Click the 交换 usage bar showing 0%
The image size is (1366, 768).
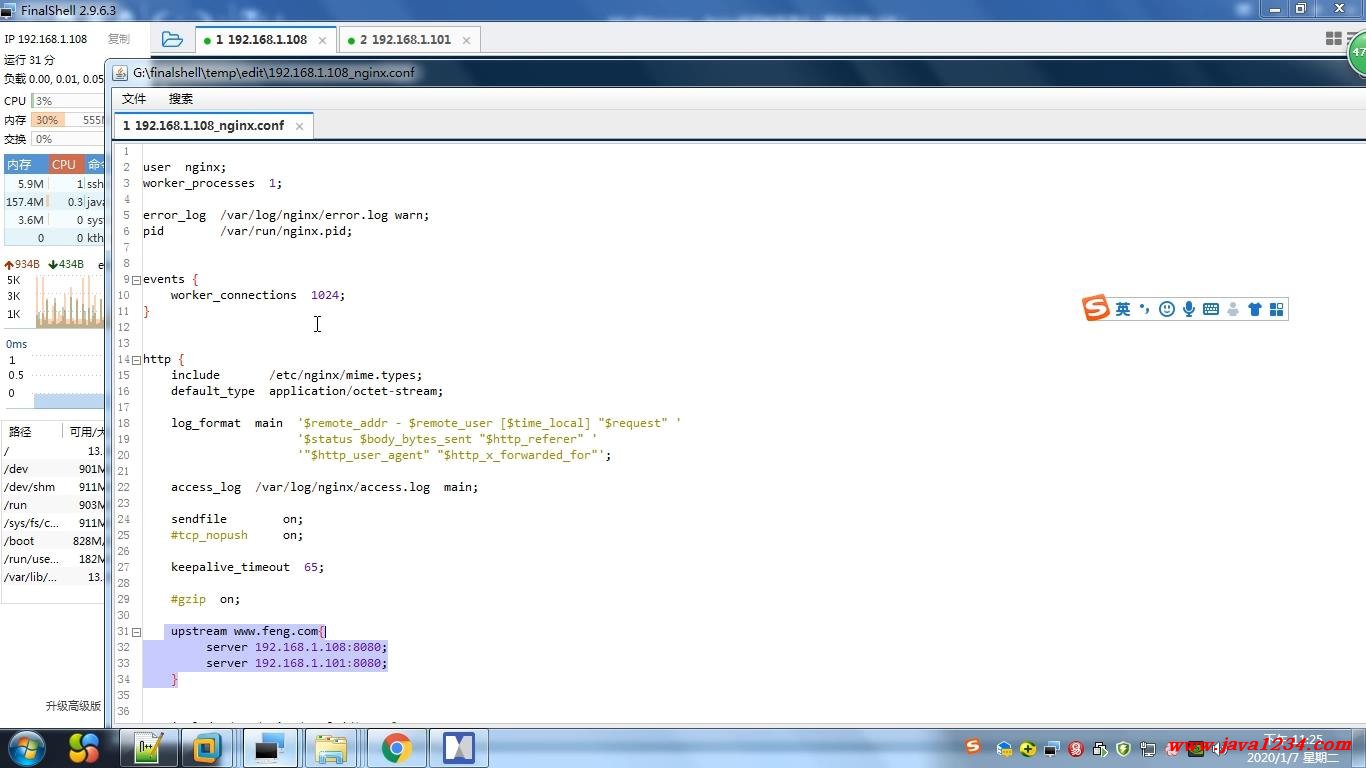(x=68, y=139)
